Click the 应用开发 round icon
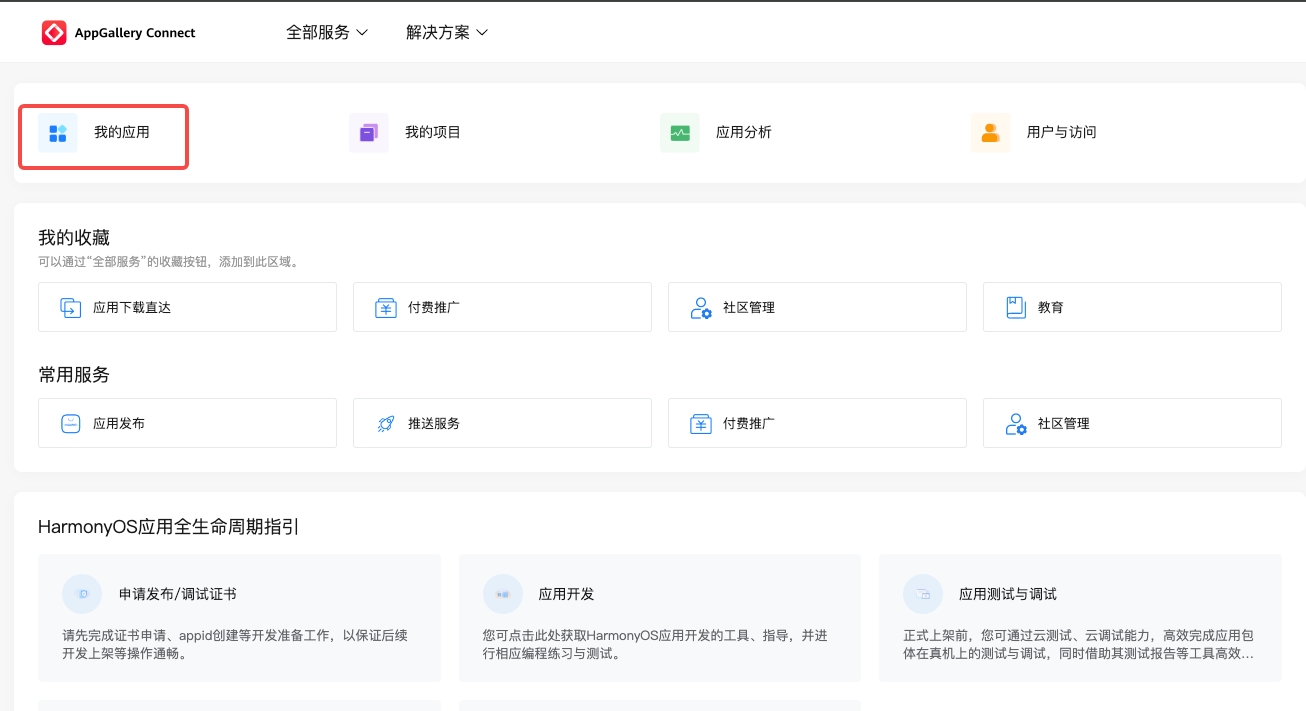 pos(503,594)
